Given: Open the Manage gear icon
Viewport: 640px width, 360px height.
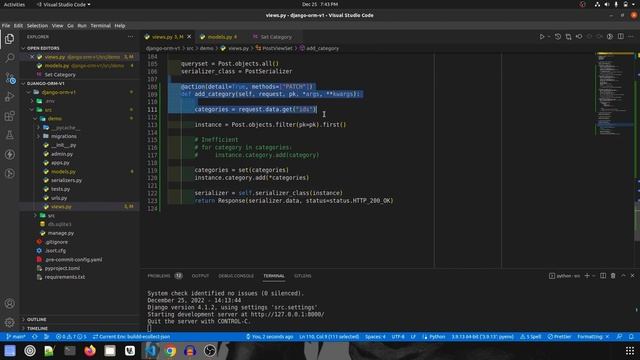Looking at the screenshot, I should (x=9, y=322).
